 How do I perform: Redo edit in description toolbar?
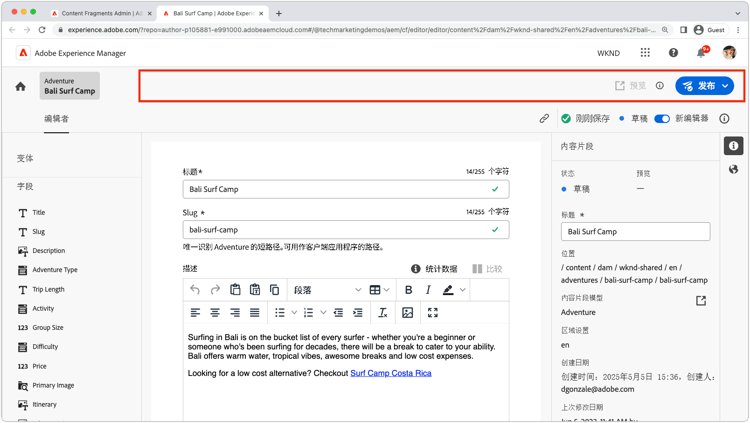click(215, 289)
